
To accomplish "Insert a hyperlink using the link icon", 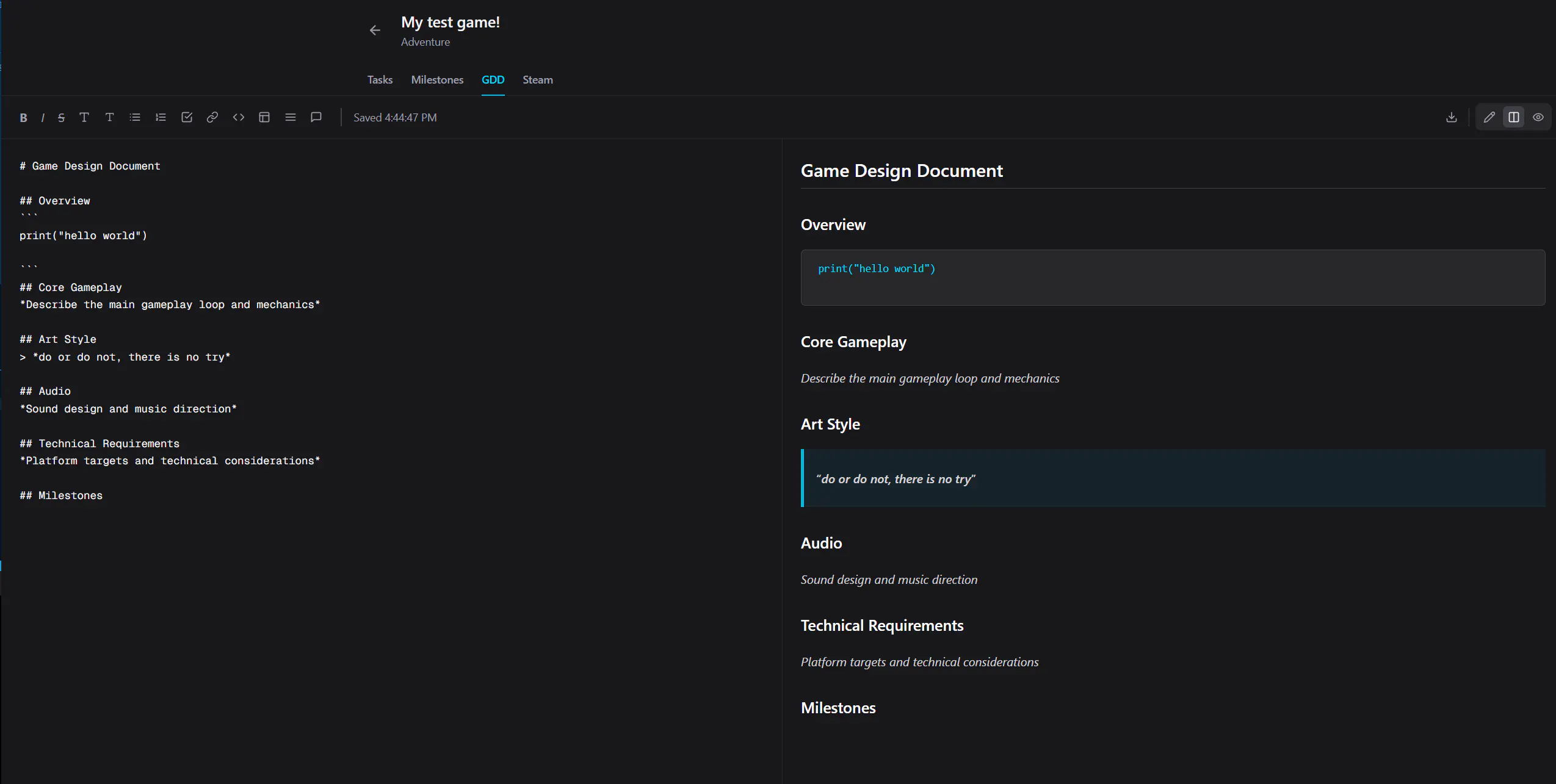I will (212, 117).
